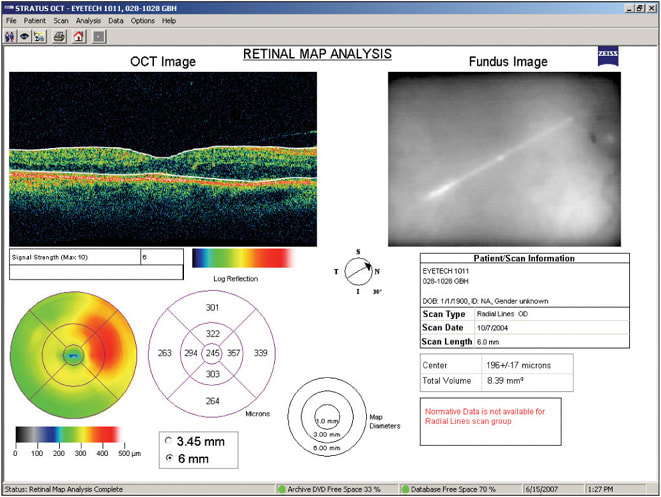Viewport: 661px width, 497px height.
Task: Click the 6.00 mm label in Map Diameters
Action: click(x=327, y=448)
